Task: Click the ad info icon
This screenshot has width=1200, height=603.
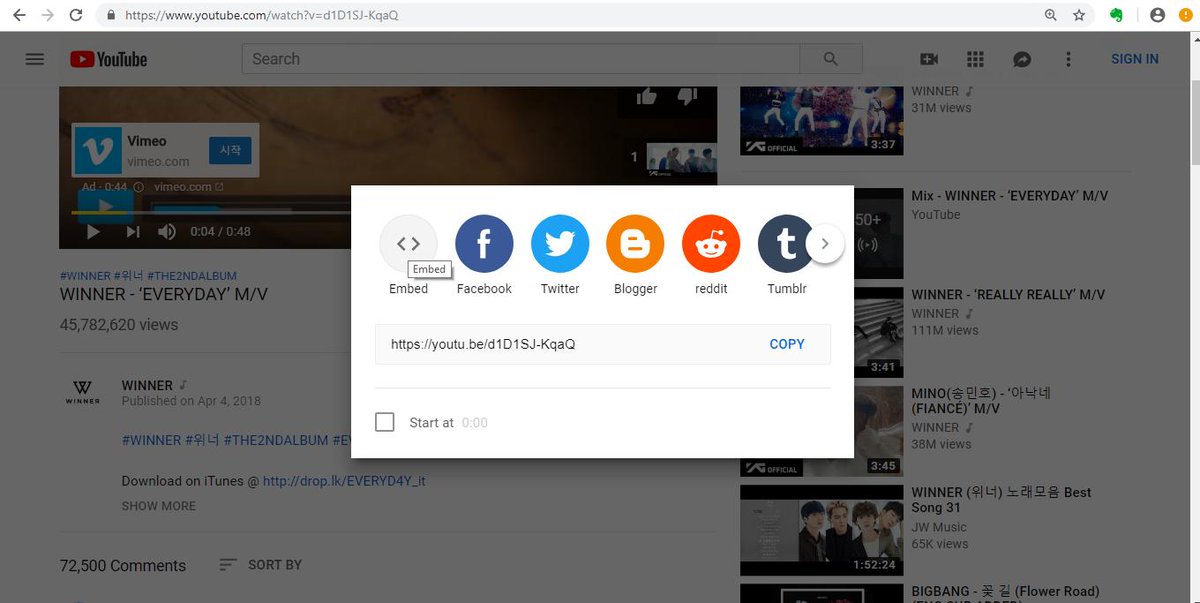Action: (x=139, y=187)
